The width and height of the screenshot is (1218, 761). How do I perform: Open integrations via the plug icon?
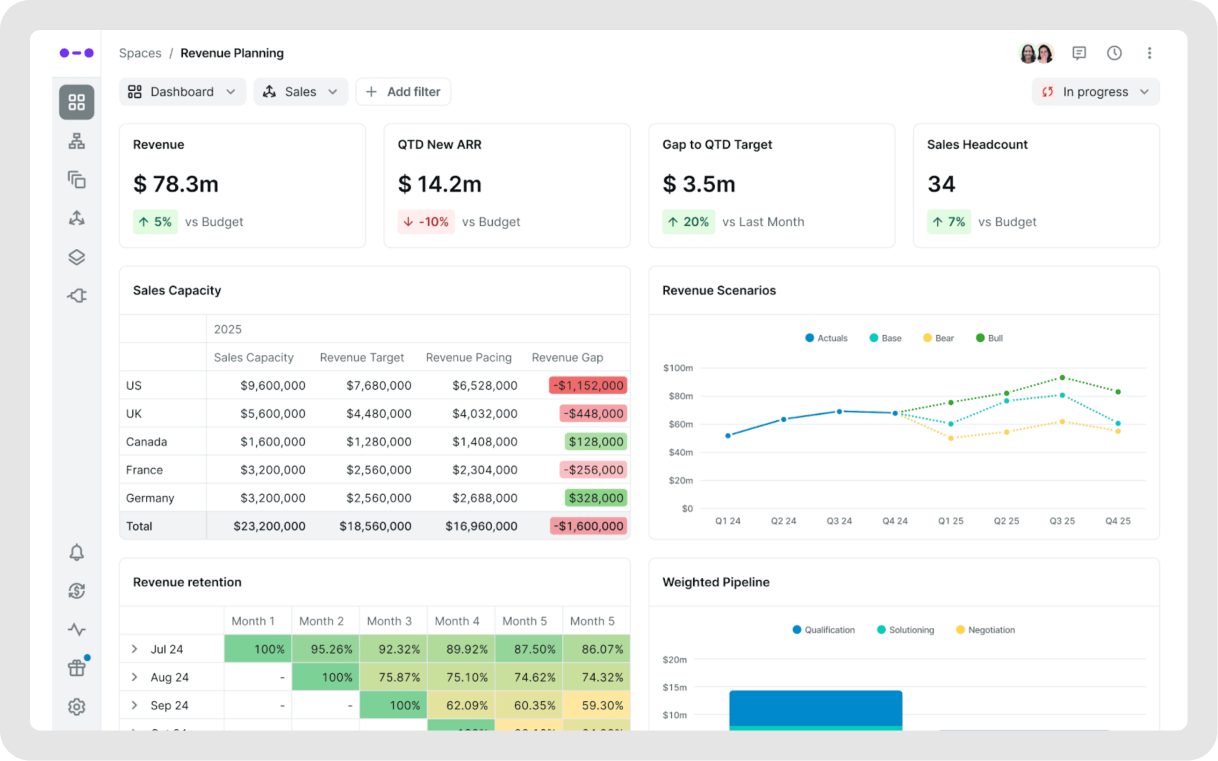pyautogui.click(x=76, y=295)
